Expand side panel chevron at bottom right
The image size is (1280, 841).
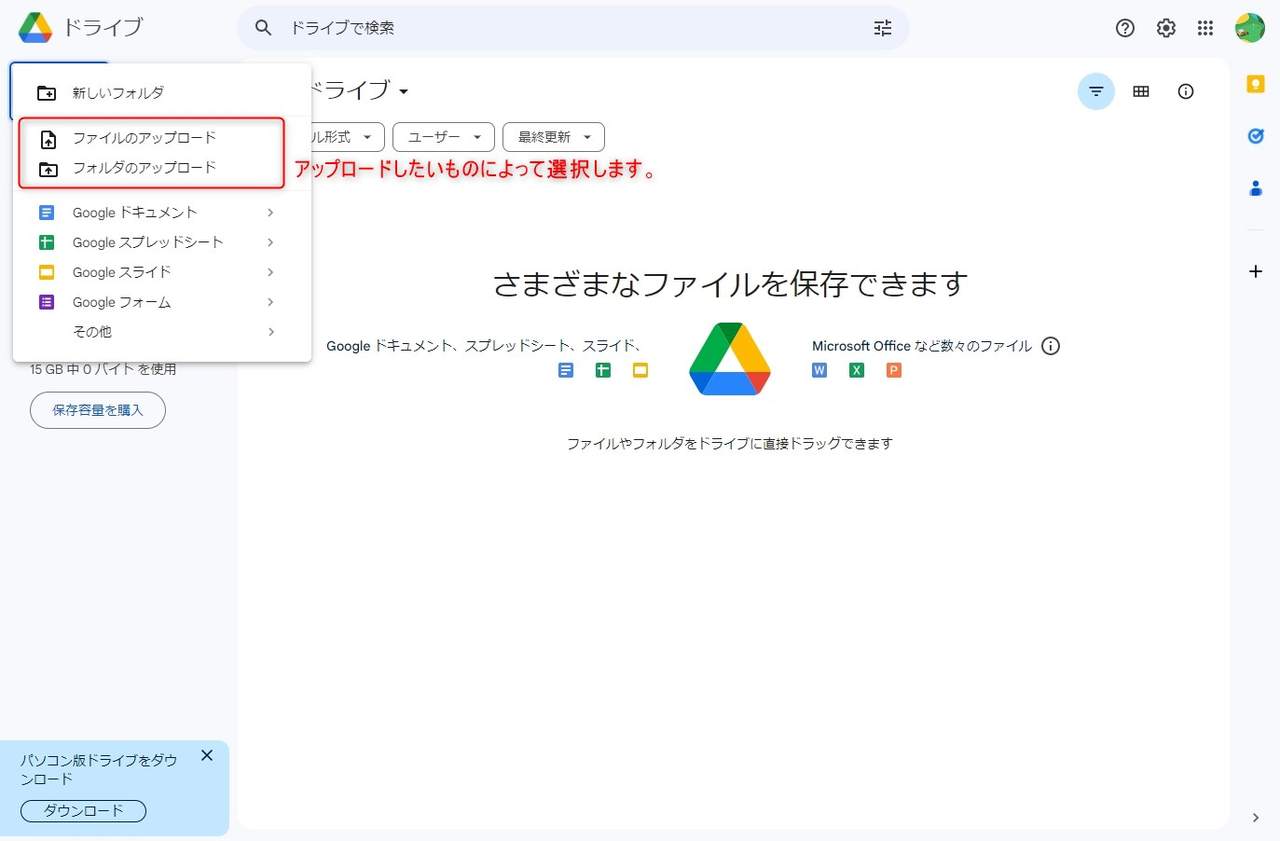pyautogui.click(x=1256, y=818)
